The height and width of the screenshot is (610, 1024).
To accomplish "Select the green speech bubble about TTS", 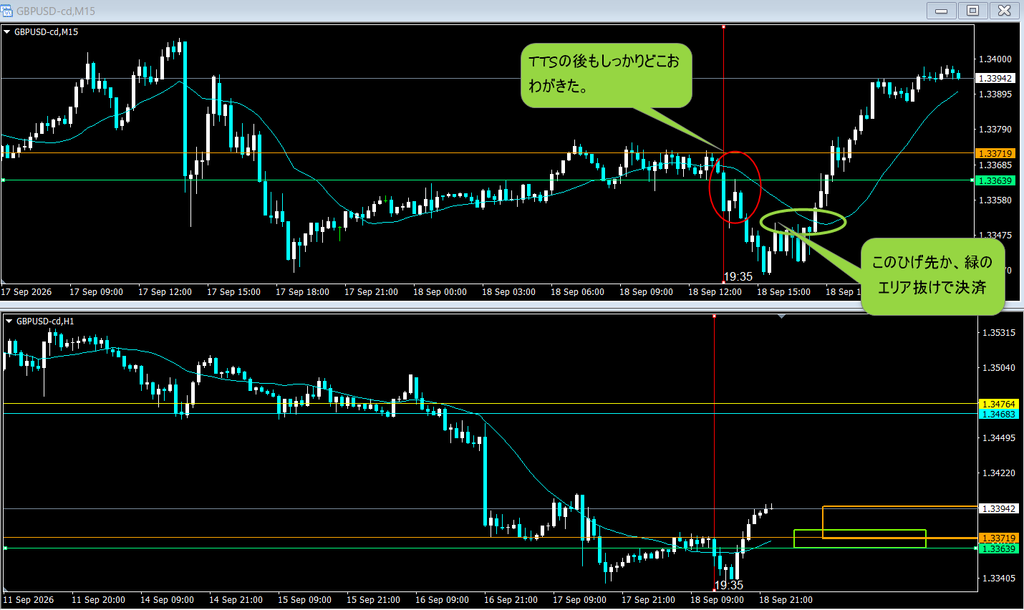I will tap(606, 75).
